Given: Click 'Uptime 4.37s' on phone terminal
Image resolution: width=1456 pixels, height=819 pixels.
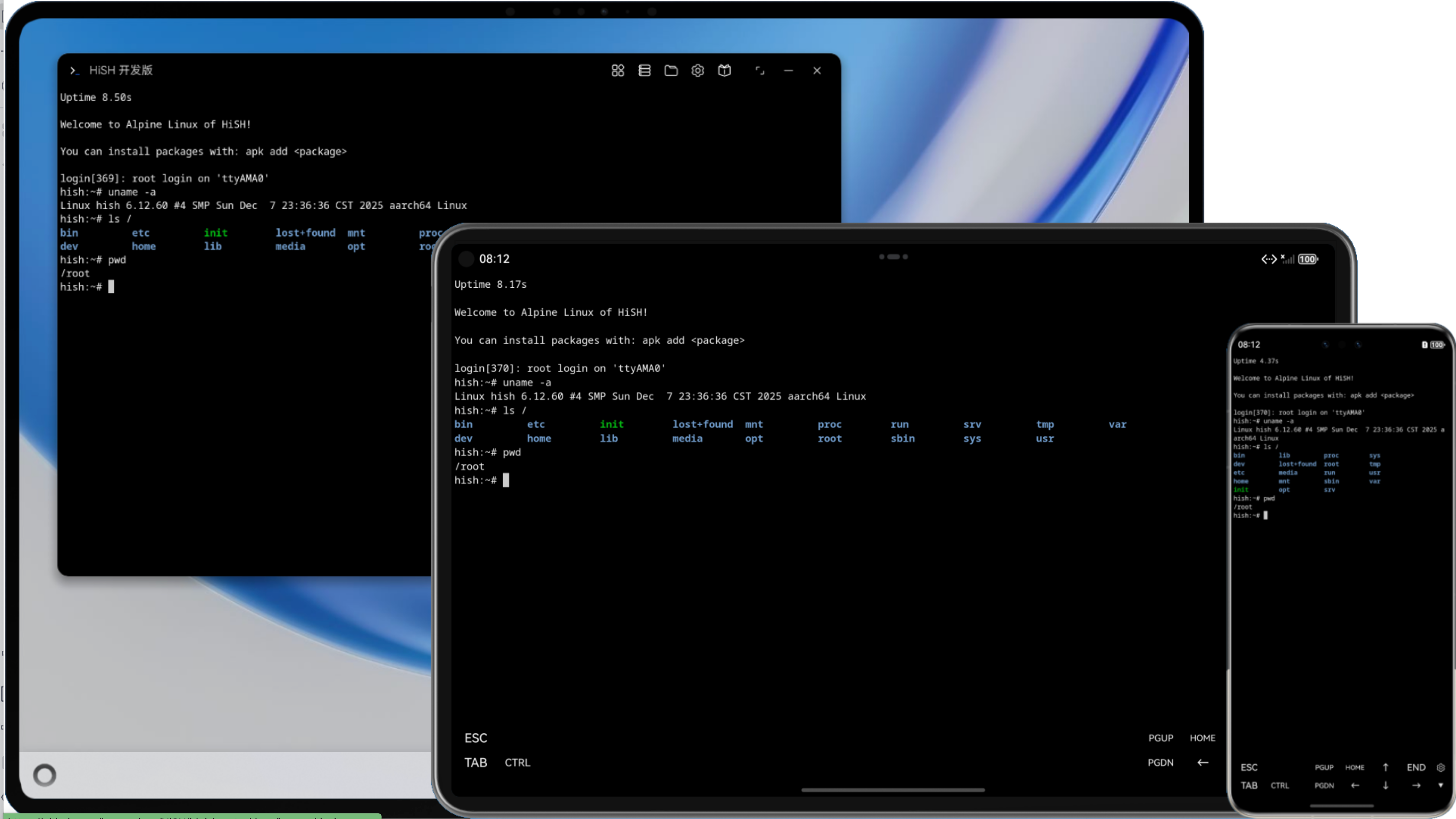Looking at the screenshot, I should [1255, 361].
